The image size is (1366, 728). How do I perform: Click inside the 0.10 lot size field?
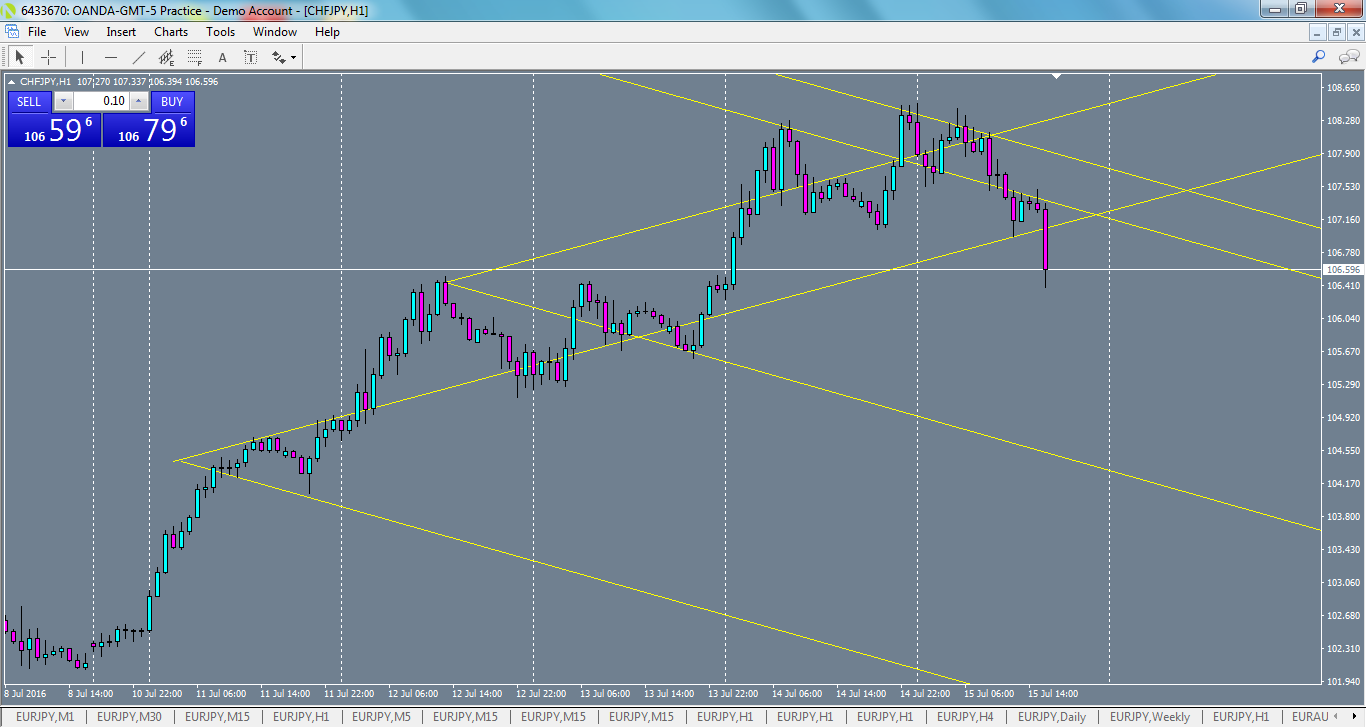coord(113,101)
